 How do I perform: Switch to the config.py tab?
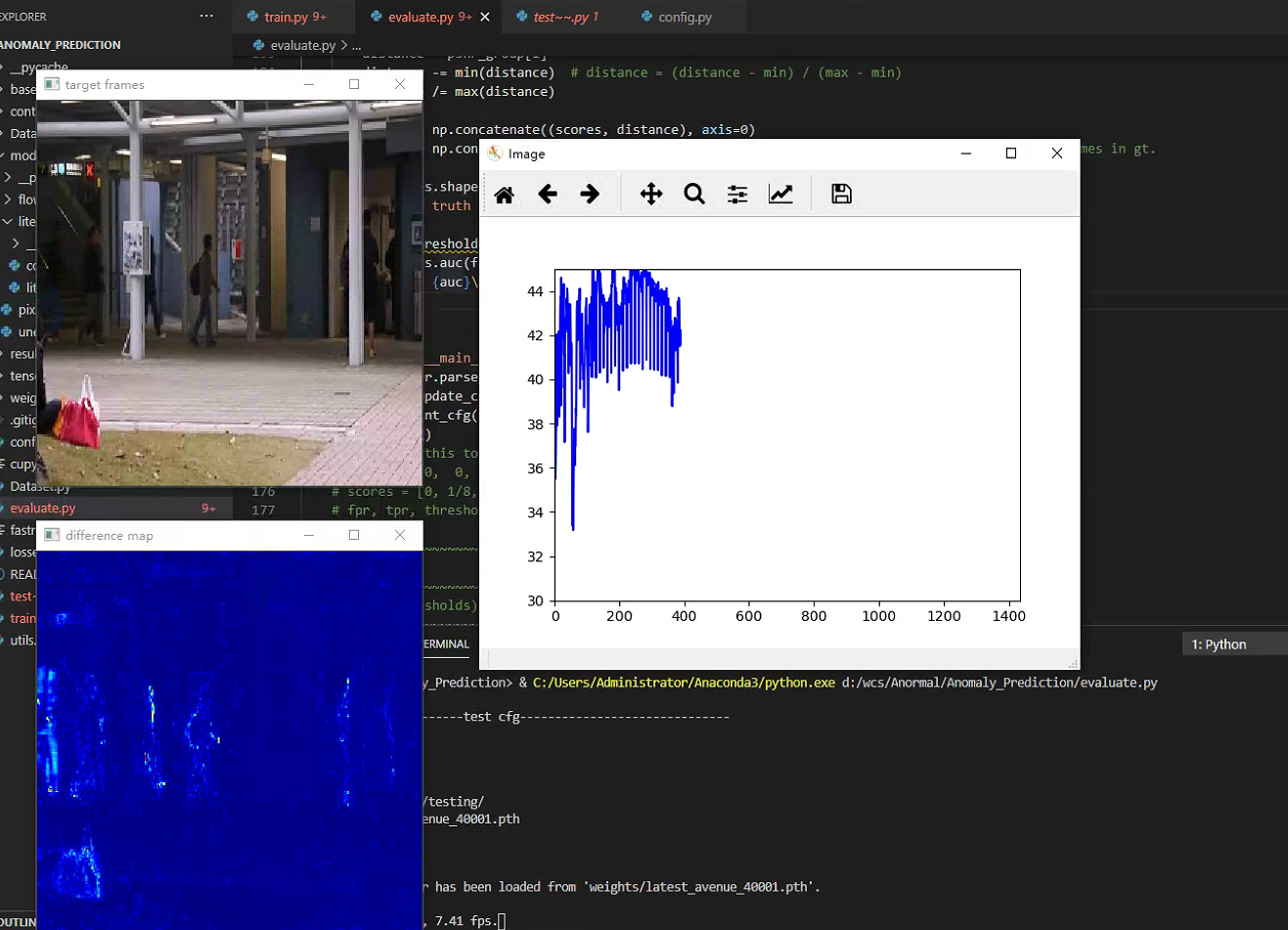(x=686, y=17)
